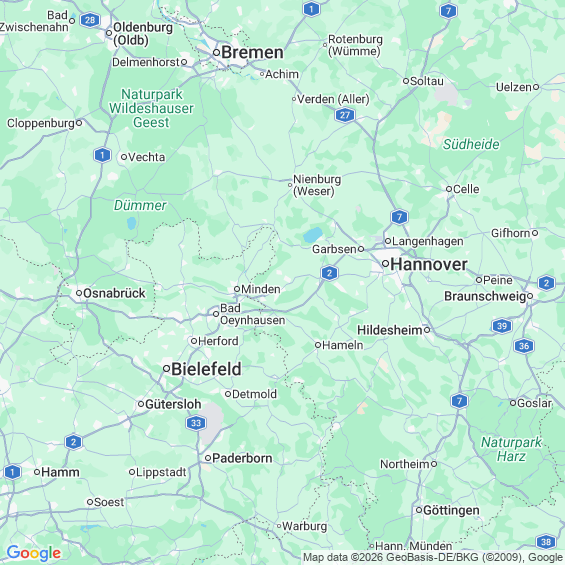Click highway 38 shield in bottom corner

546,542
